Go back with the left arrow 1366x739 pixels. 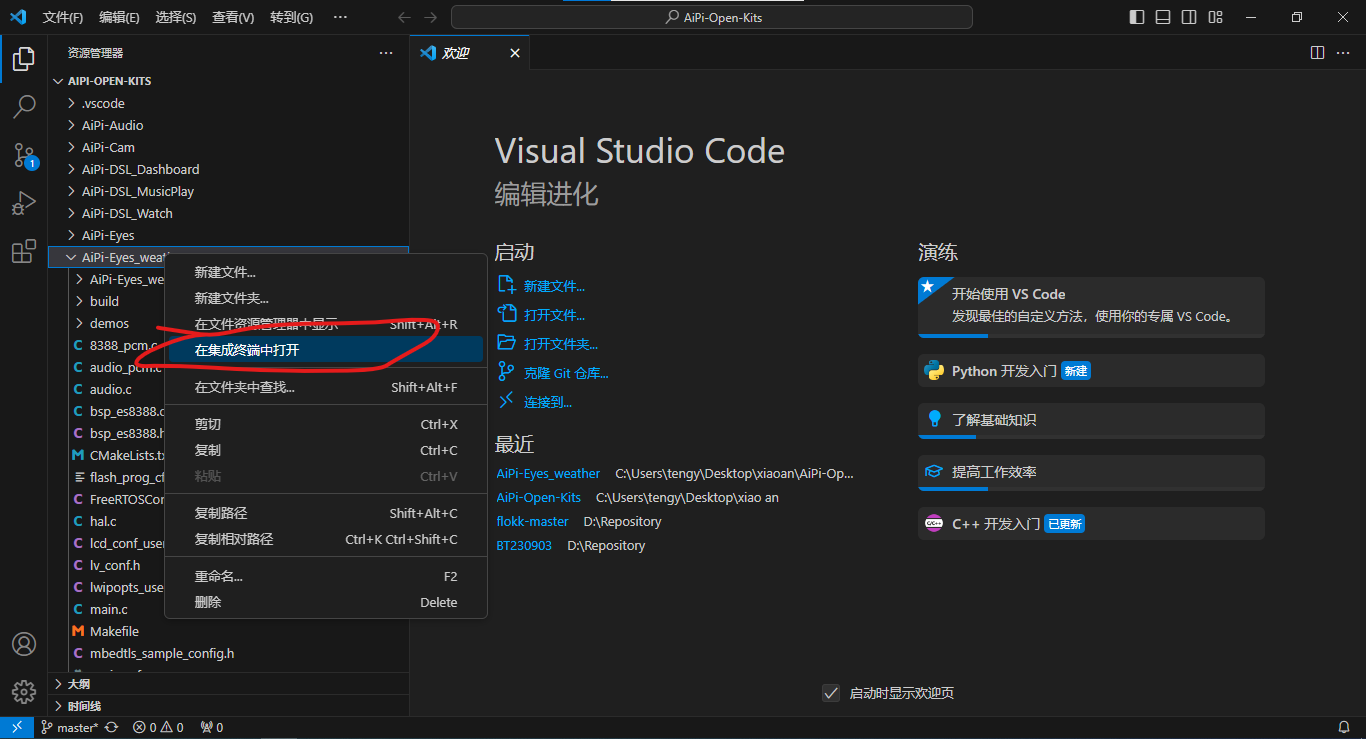[x=404, y=17]
